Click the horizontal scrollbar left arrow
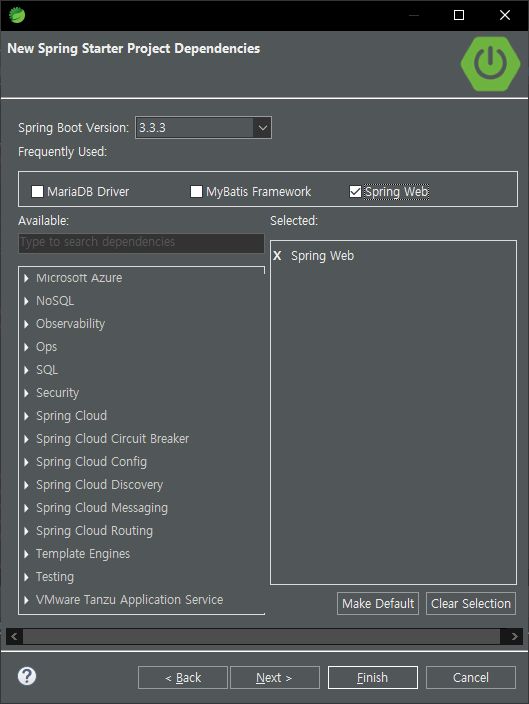Image resolution: width=529 pixels, height=704 pixels. (x=14, y=636)
